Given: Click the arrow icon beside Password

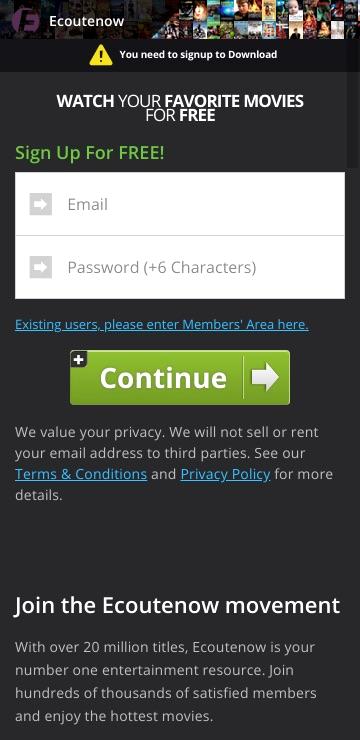Looking at the screenshot, I should (x=41, y=267).
